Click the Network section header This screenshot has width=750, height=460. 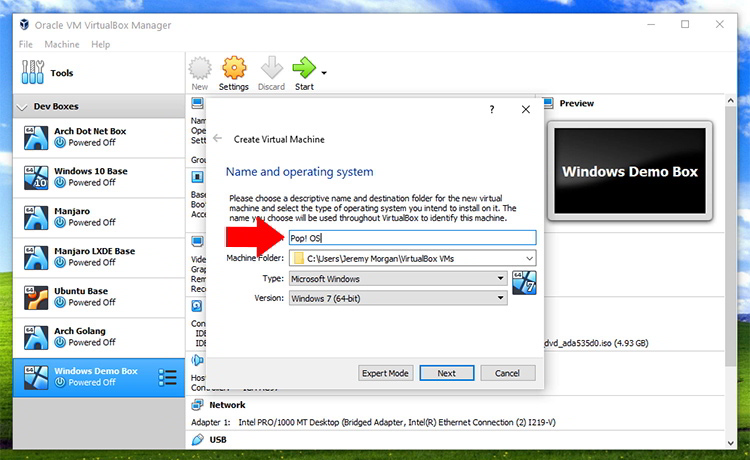227,405
